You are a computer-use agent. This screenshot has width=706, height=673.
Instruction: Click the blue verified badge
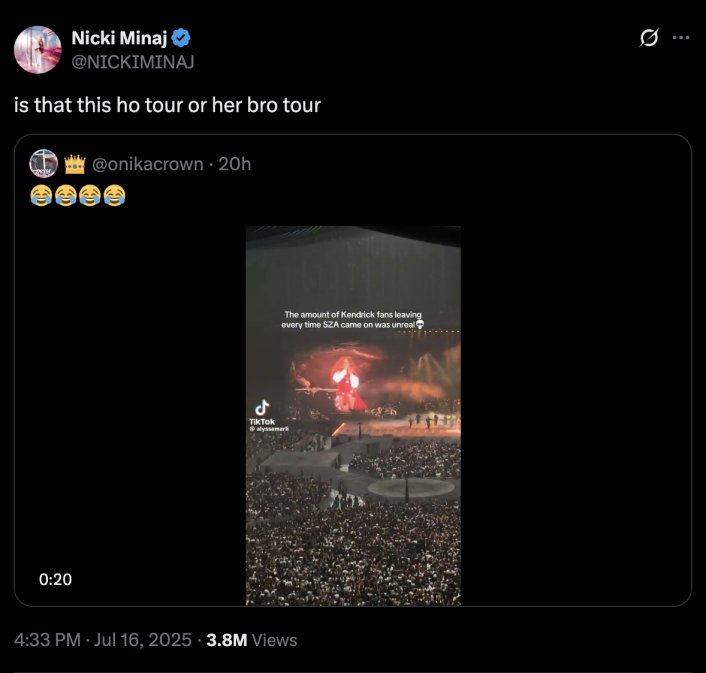coord(182,38)
